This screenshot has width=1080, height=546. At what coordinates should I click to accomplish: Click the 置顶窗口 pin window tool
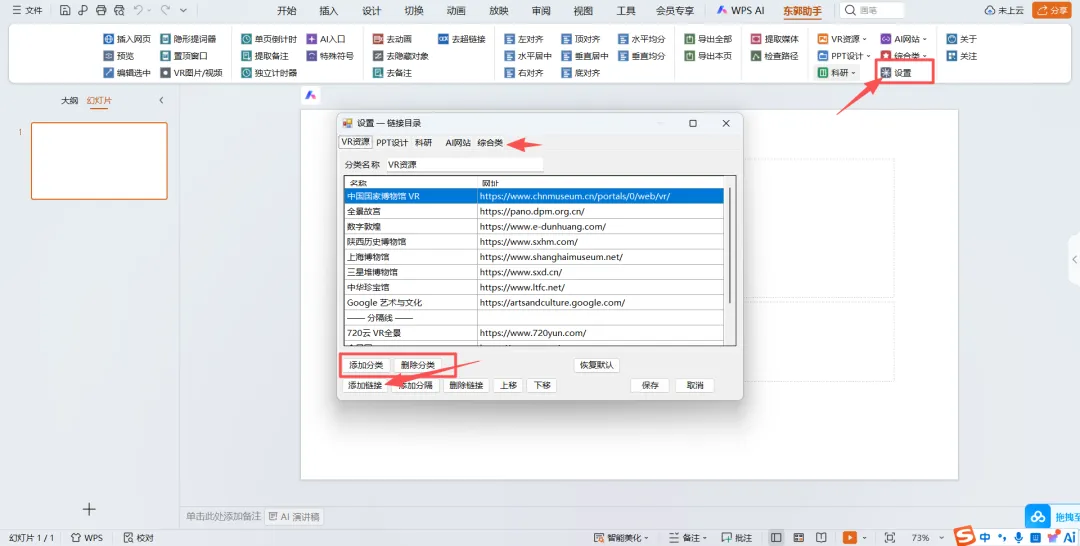tap(184, 56)
